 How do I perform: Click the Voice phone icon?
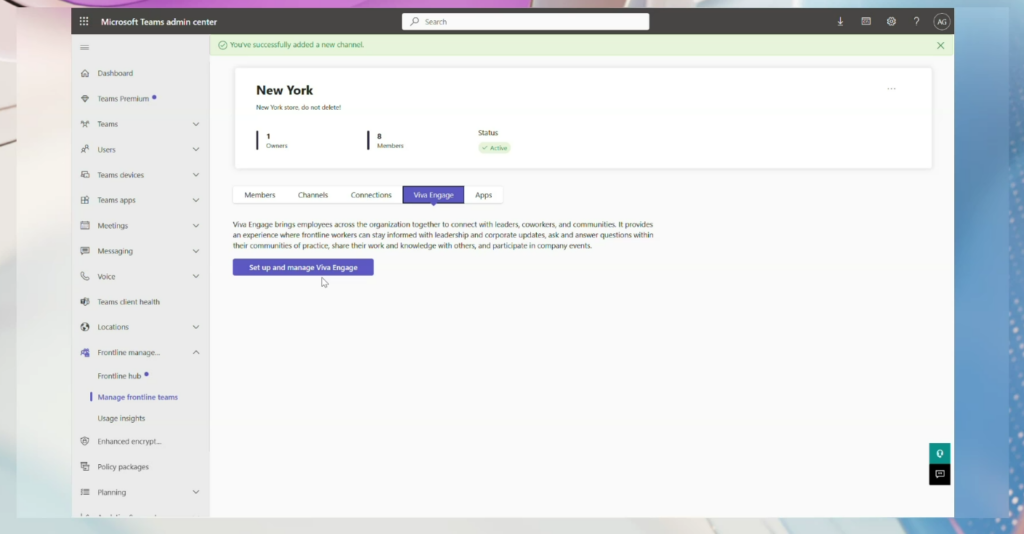pos(85,276)
